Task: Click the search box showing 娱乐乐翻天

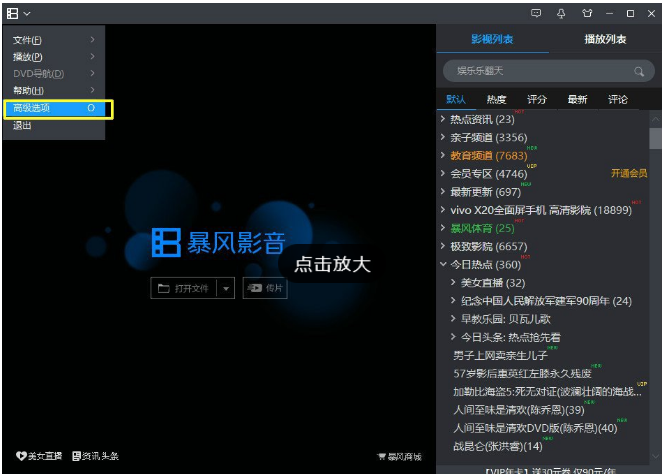Action: [x=548, y=71]
